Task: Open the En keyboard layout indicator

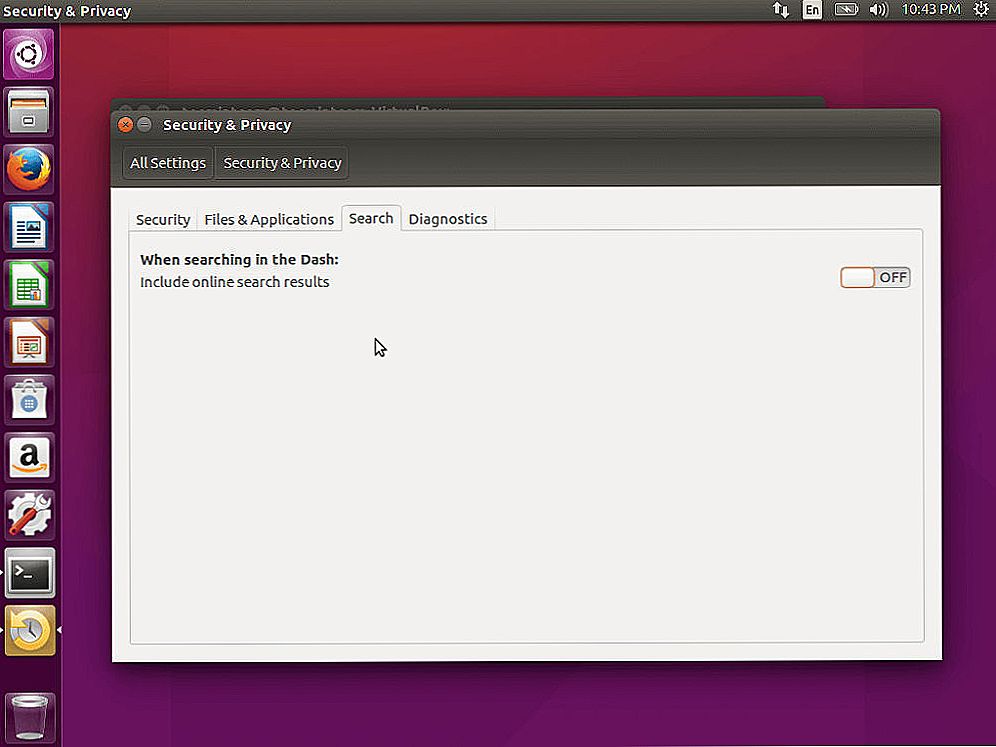Action: [812, 10]
